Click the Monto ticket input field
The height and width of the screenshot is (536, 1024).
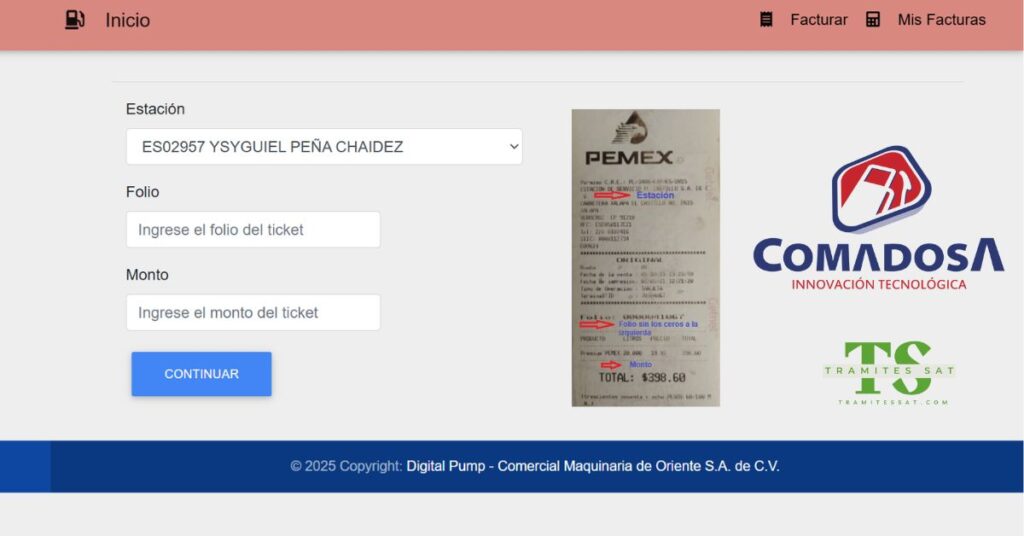(253, 313)
